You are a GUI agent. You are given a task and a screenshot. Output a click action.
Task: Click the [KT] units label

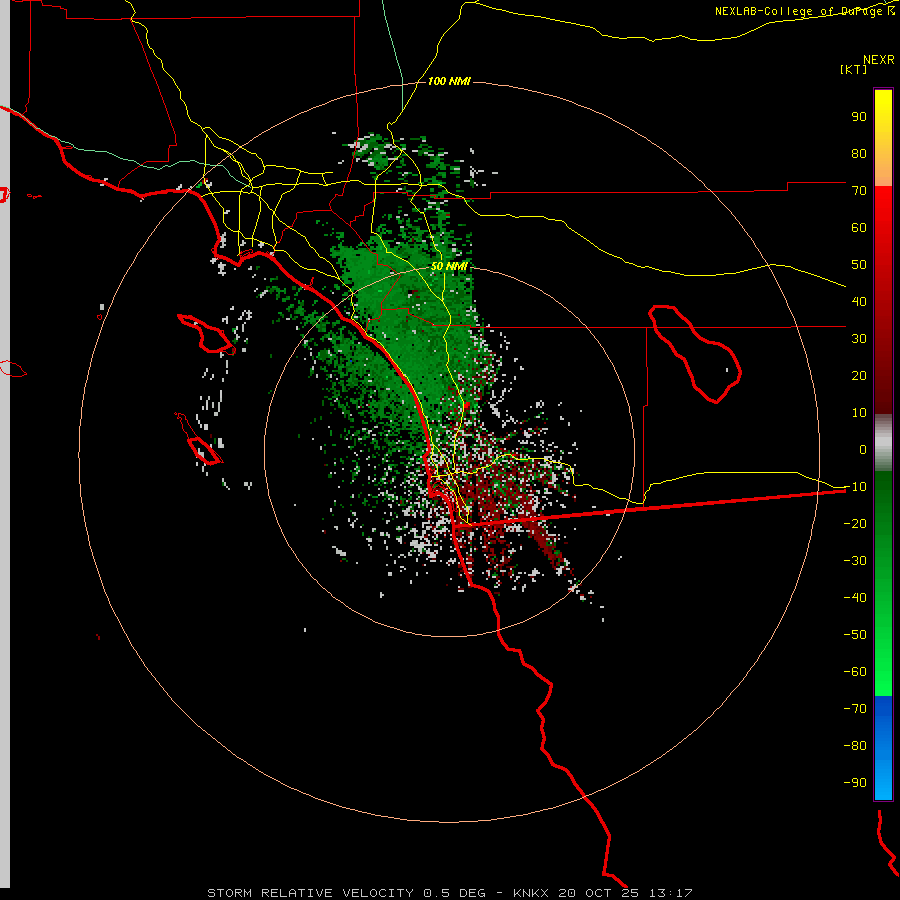pyautogui.click(x=853, y=69)
